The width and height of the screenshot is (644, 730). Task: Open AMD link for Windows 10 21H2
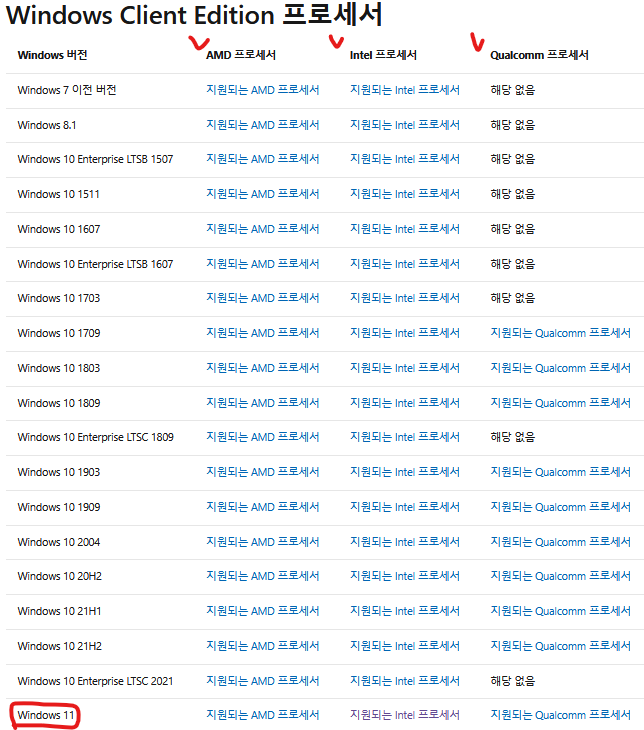[x=263, y=646]
